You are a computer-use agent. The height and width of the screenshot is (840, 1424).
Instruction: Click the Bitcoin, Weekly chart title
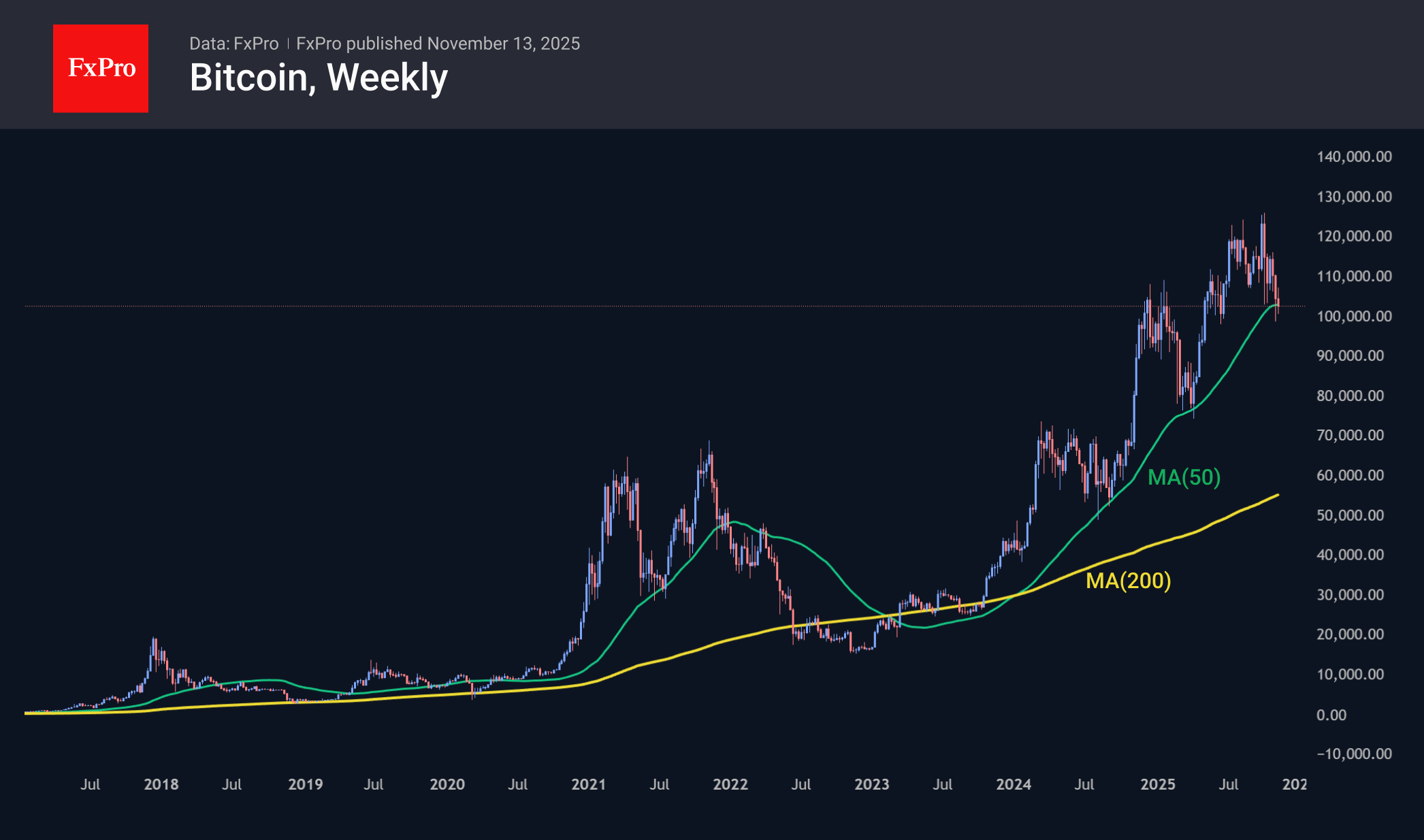pos(319,78)
